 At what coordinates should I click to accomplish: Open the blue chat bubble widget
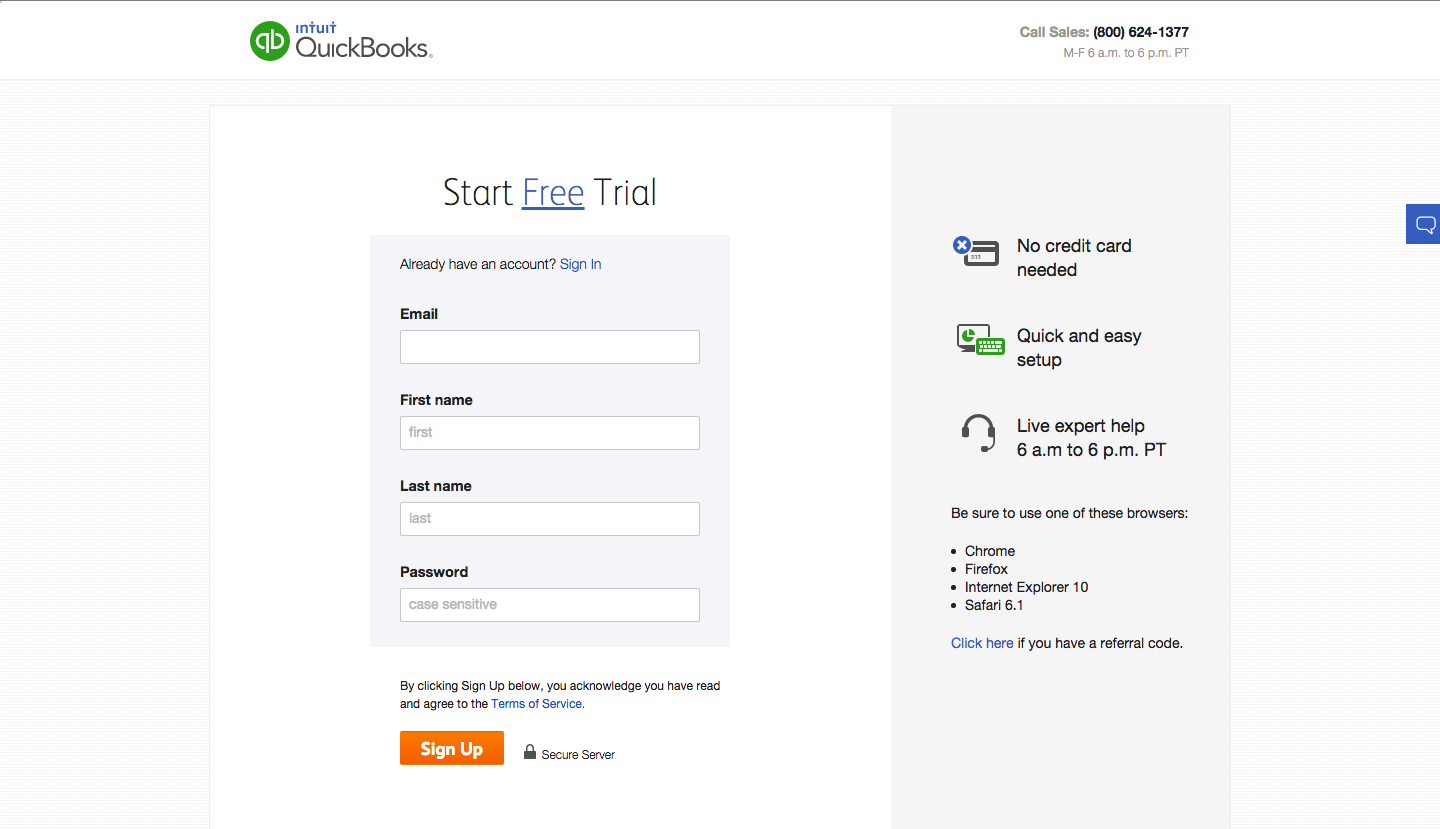tap(1425, 224)
